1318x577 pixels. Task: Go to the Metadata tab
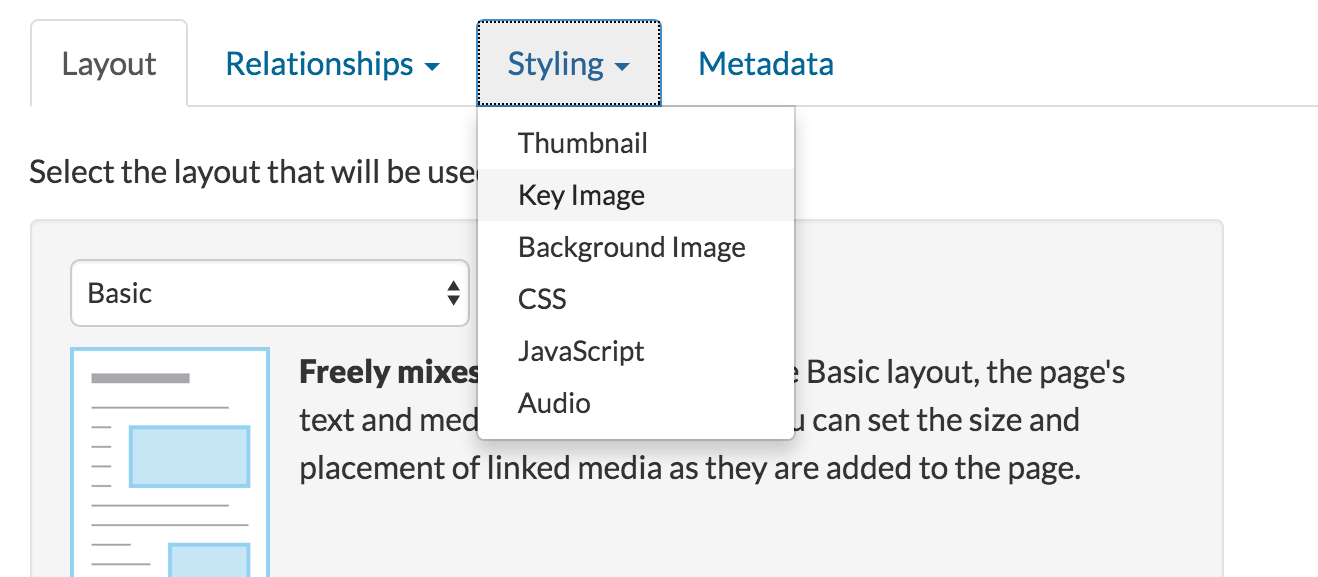pos(765,64)
